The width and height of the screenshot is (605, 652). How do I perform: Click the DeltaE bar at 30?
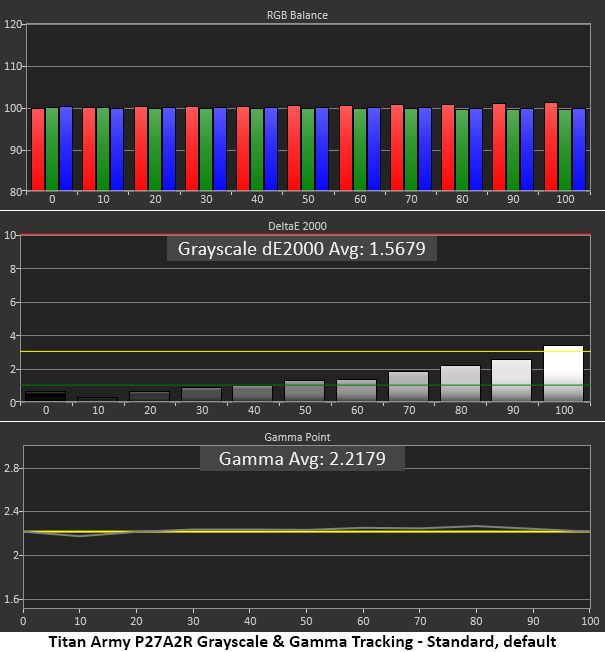click(202, 395)
